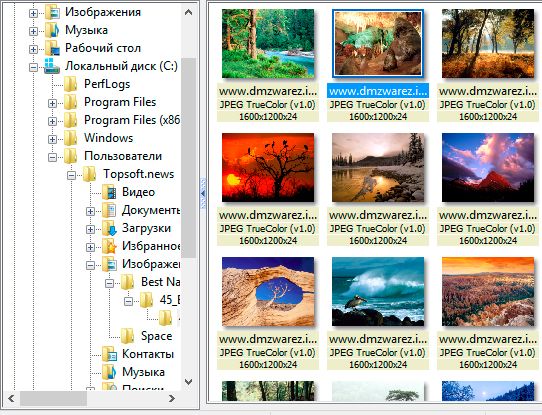Screen dimensions: 542x415
Task: Select the sandstone arch thumbnail
Action: [268, 292]
